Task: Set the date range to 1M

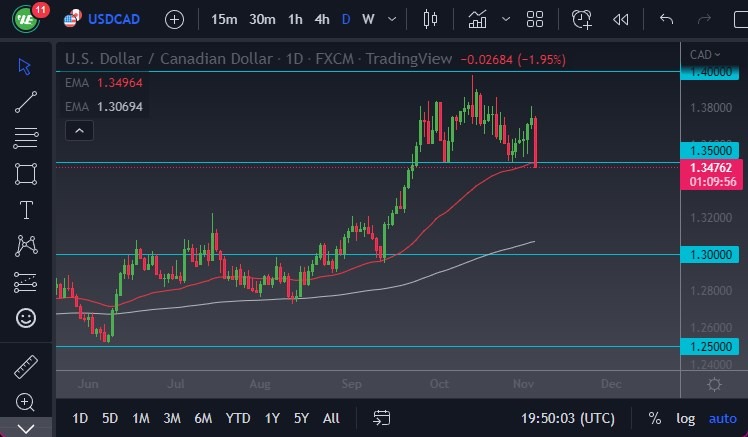Action: point(141,418)
